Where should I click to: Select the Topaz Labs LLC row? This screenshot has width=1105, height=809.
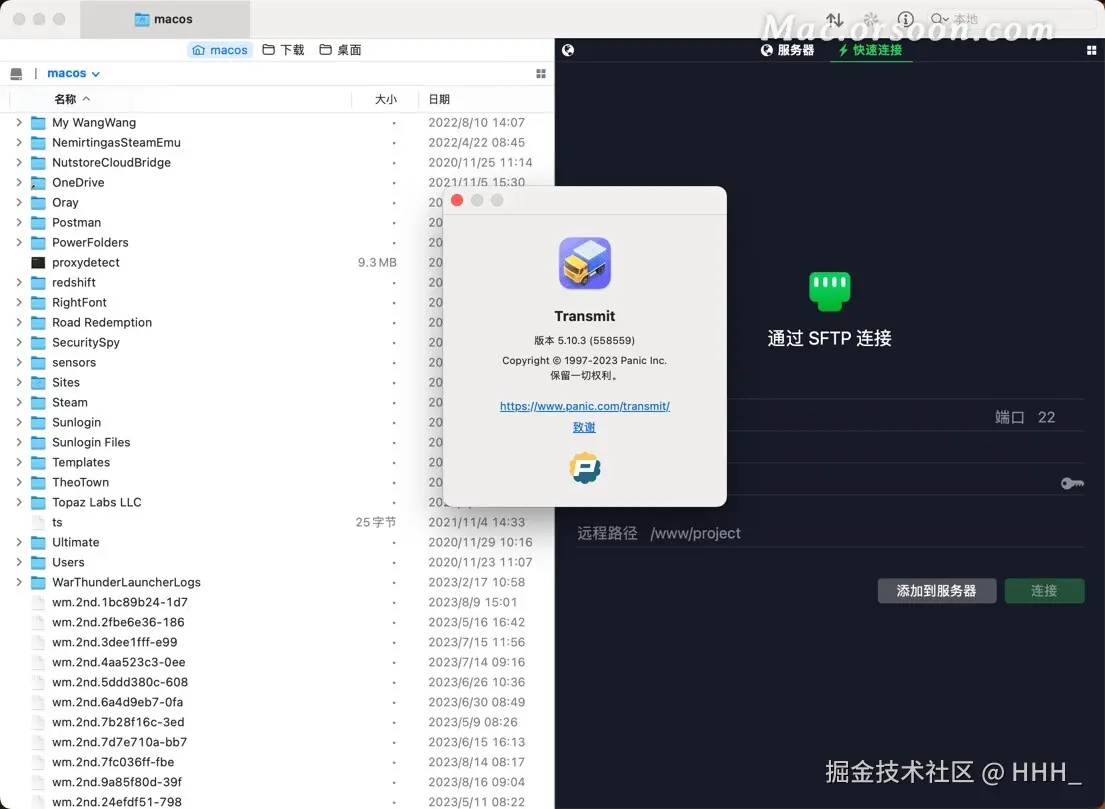click(x=277, y=502)
